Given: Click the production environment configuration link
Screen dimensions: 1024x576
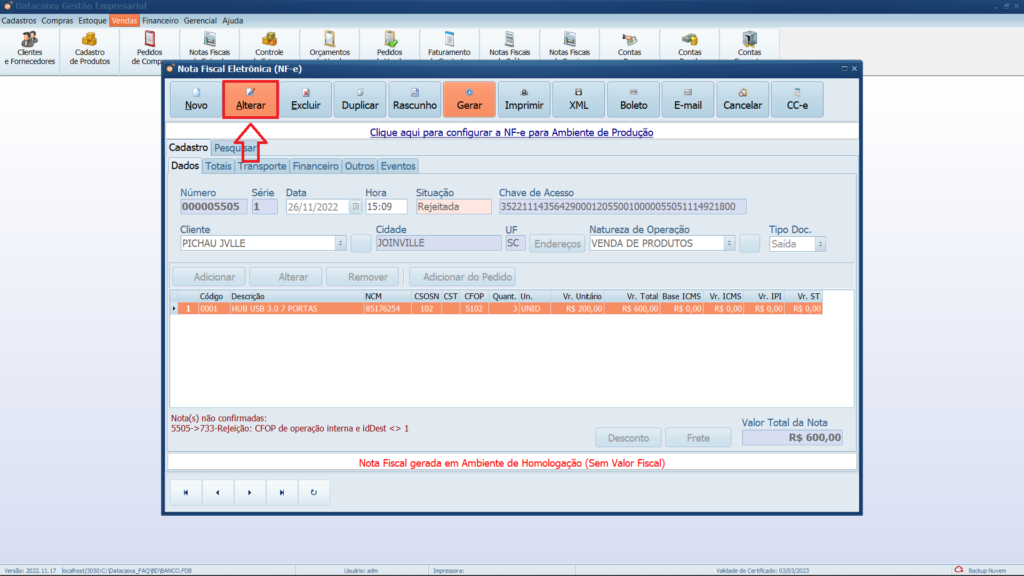Looking at the screenshot, I should [511, 132].
